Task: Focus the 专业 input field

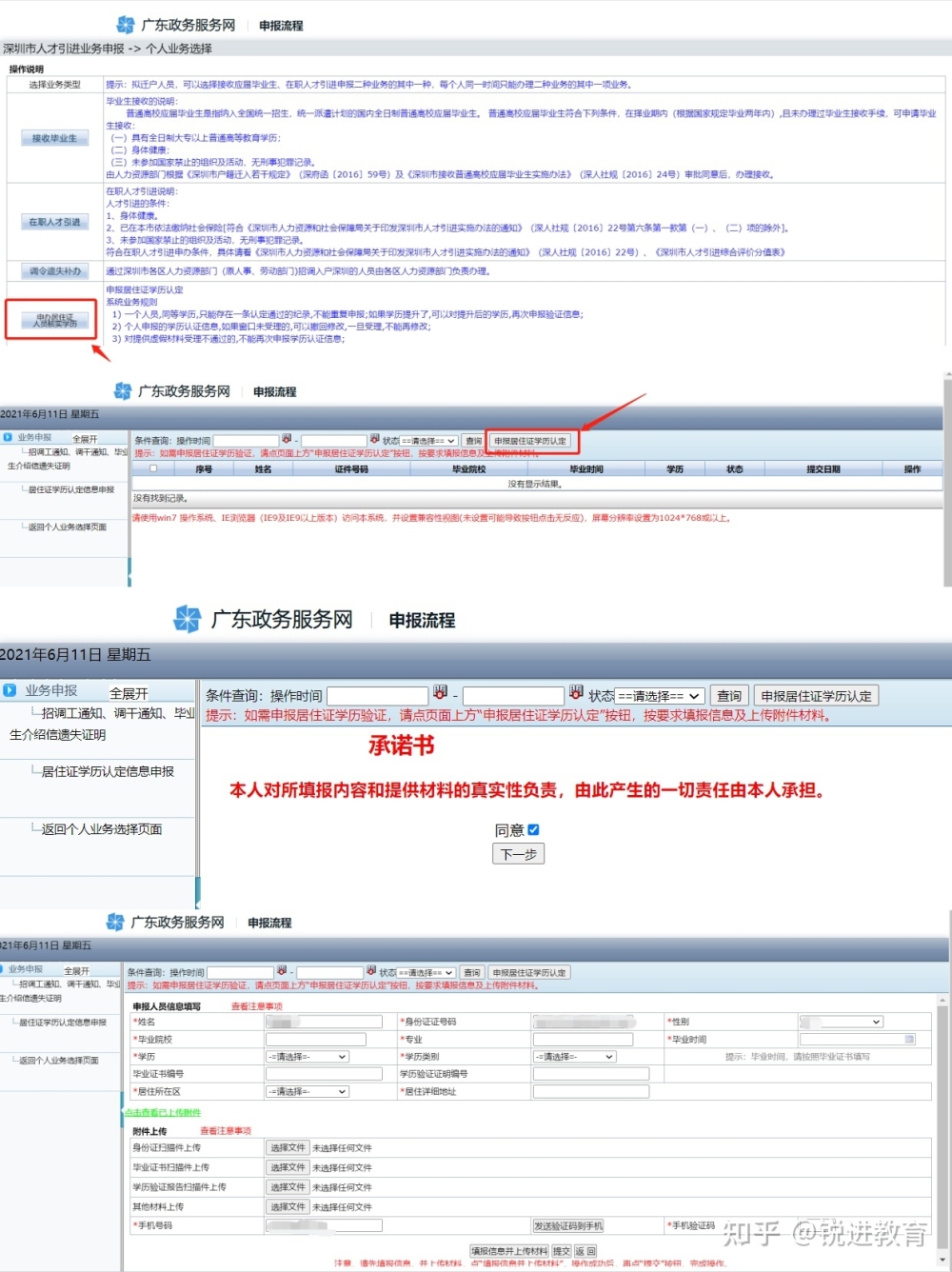Action: [583, 1040]
